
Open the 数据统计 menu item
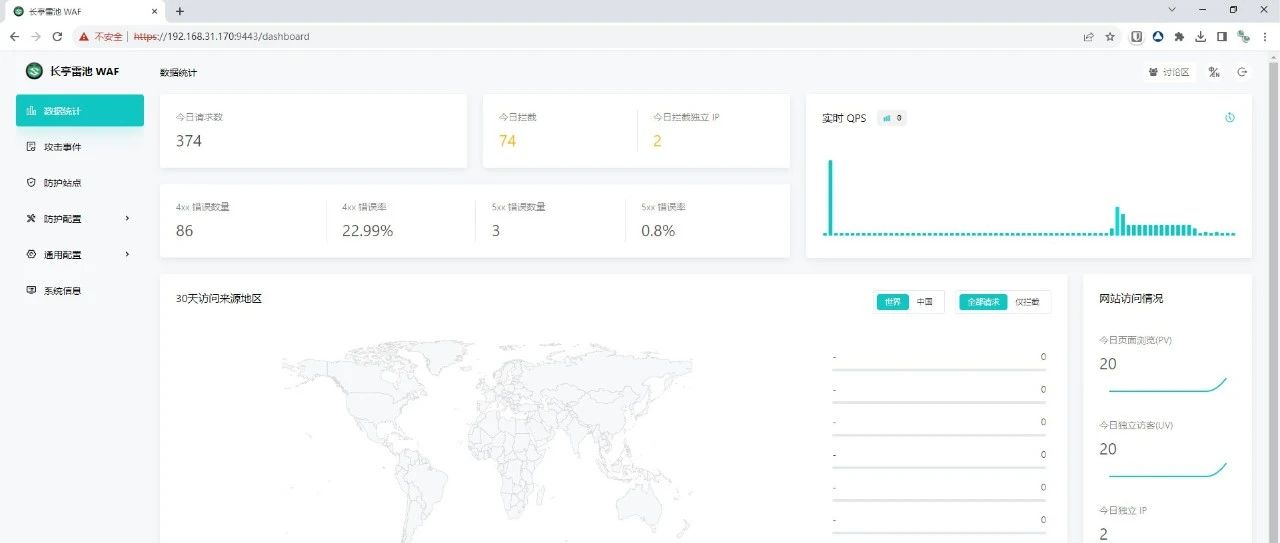click(80, 110)
